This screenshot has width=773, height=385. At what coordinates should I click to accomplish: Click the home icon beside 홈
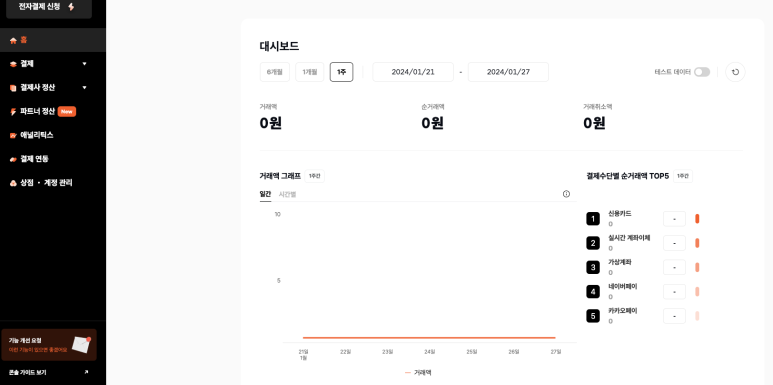click(x=13, y=40)
